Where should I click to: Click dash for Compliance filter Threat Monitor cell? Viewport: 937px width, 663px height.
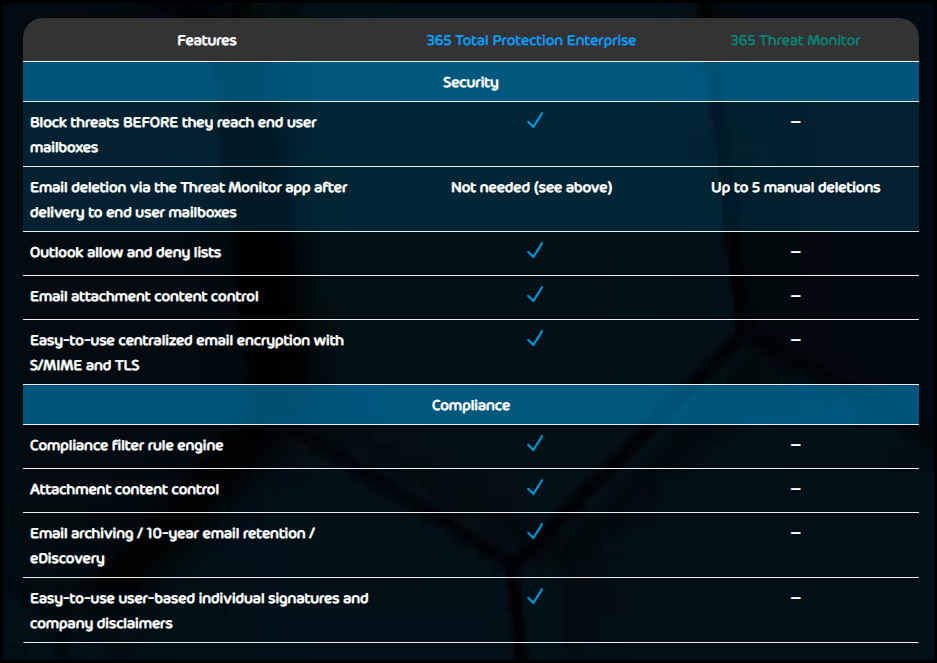[x=795, y=445]
